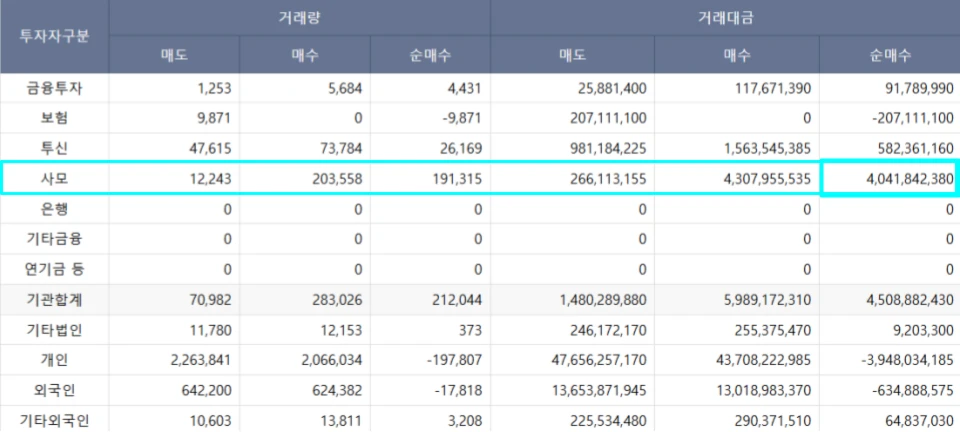Select the 거래량 group header

tap(299, 17)
